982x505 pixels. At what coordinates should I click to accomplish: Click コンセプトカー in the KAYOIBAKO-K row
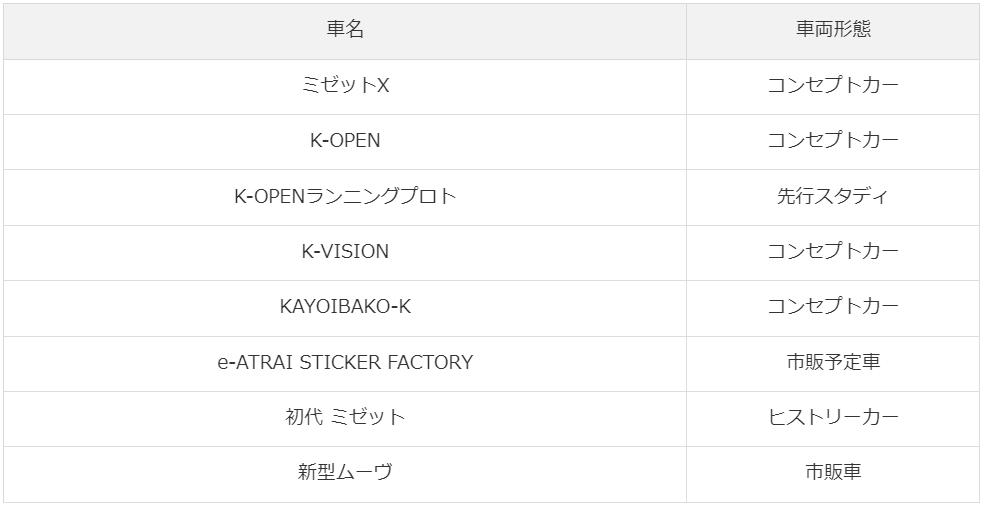[x=833, y=308]
